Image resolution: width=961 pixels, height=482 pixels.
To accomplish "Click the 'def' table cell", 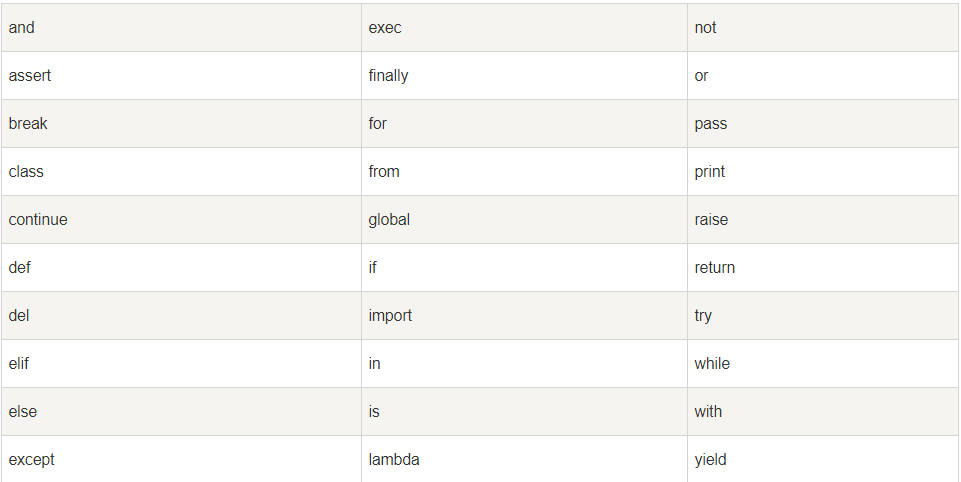I will [x=20, y=268].
